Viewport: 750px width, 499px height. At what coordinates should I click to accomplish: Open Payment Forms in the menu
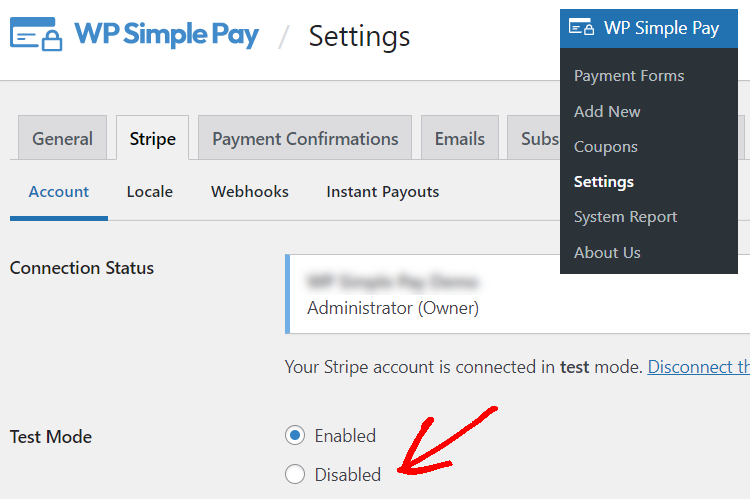pos(629,76)
